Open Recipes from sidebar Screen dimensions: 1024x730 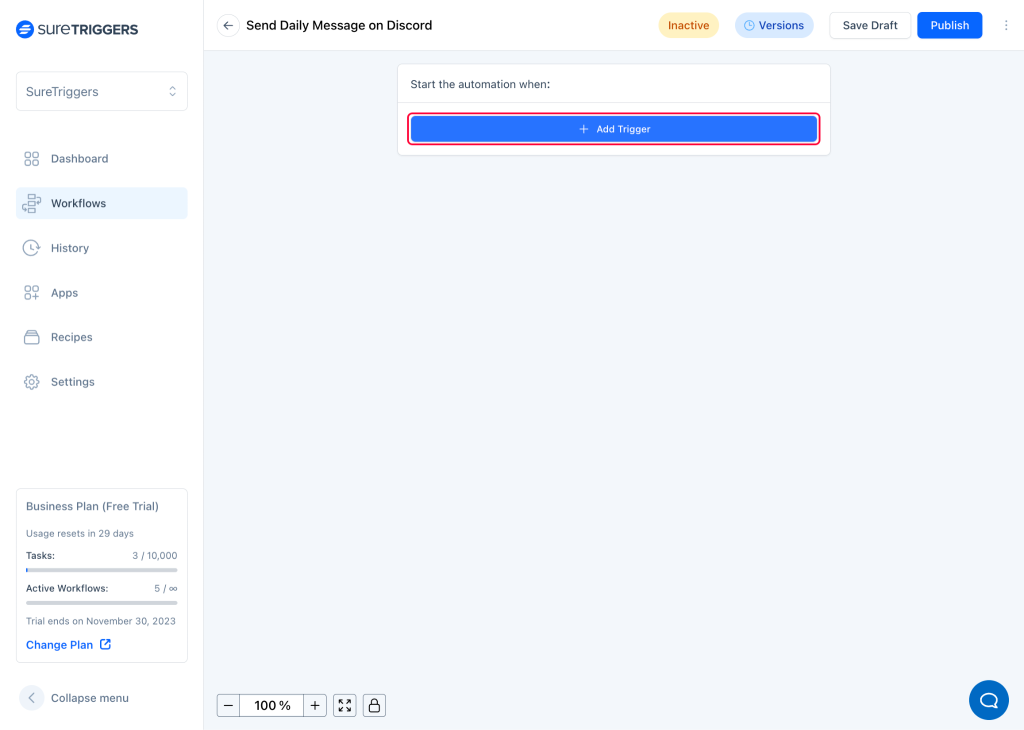[x=71, y=338]
